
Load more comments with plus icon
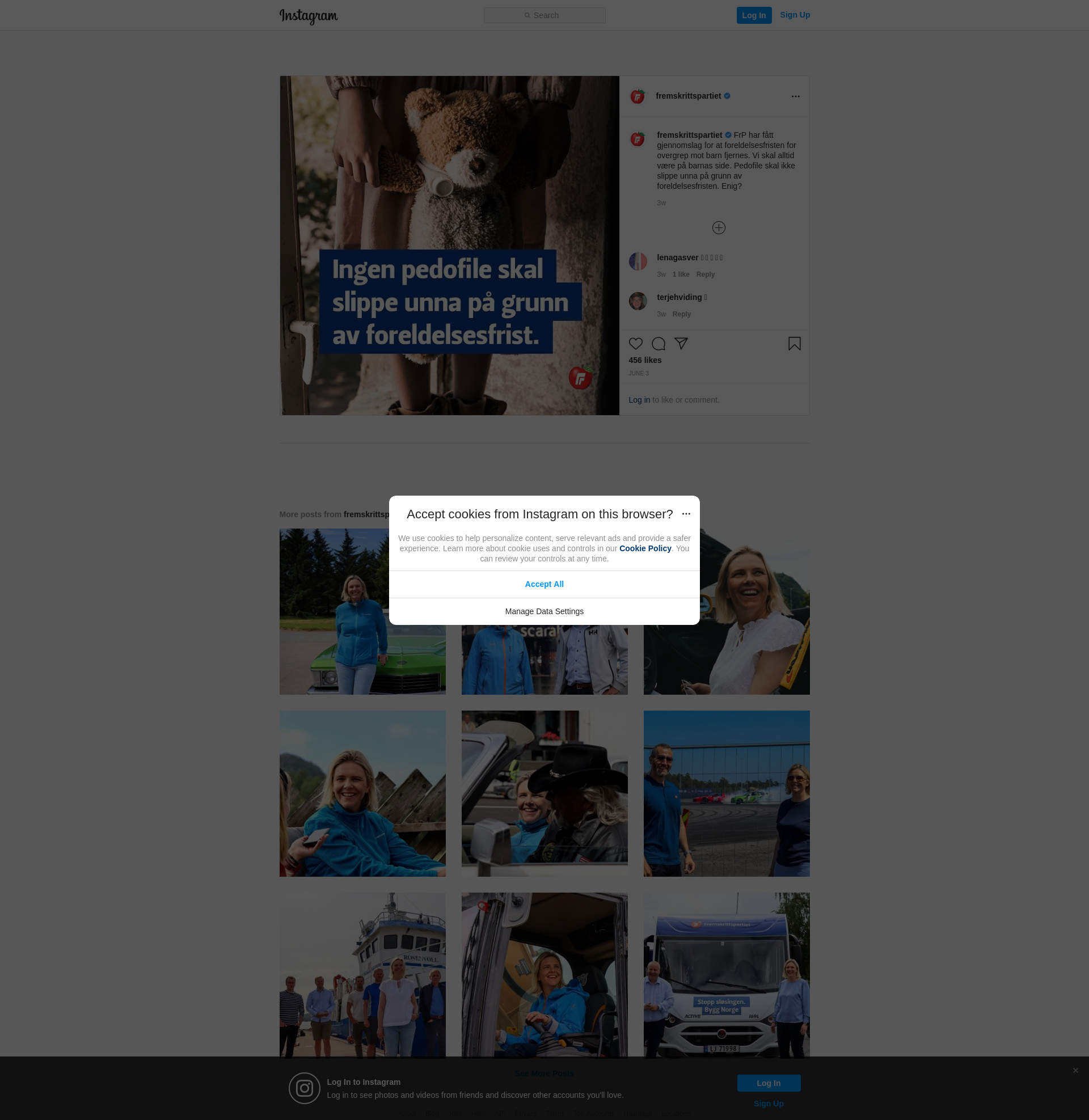(719, 228)
